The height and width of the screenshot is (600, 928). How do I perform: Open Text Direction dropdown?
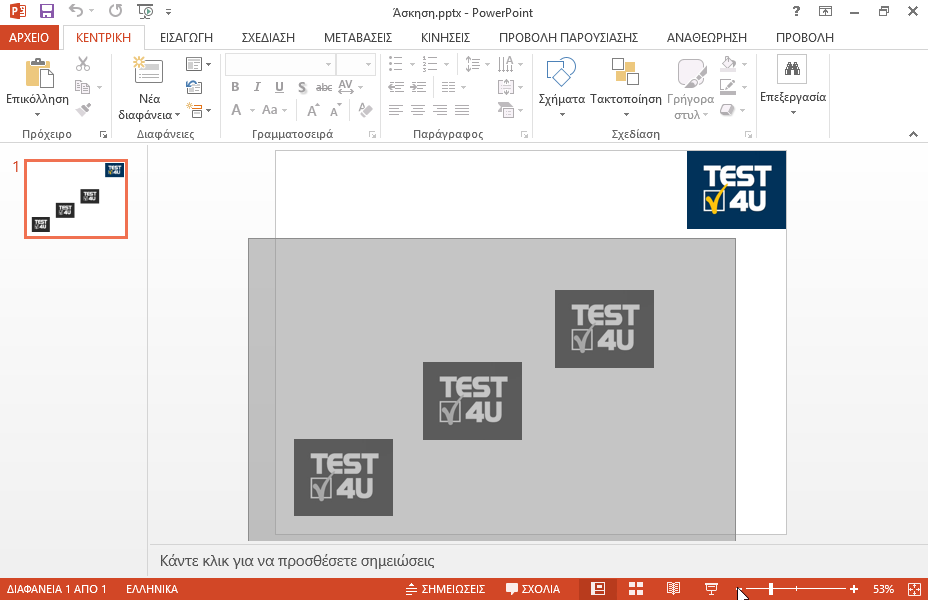(510, 64)
